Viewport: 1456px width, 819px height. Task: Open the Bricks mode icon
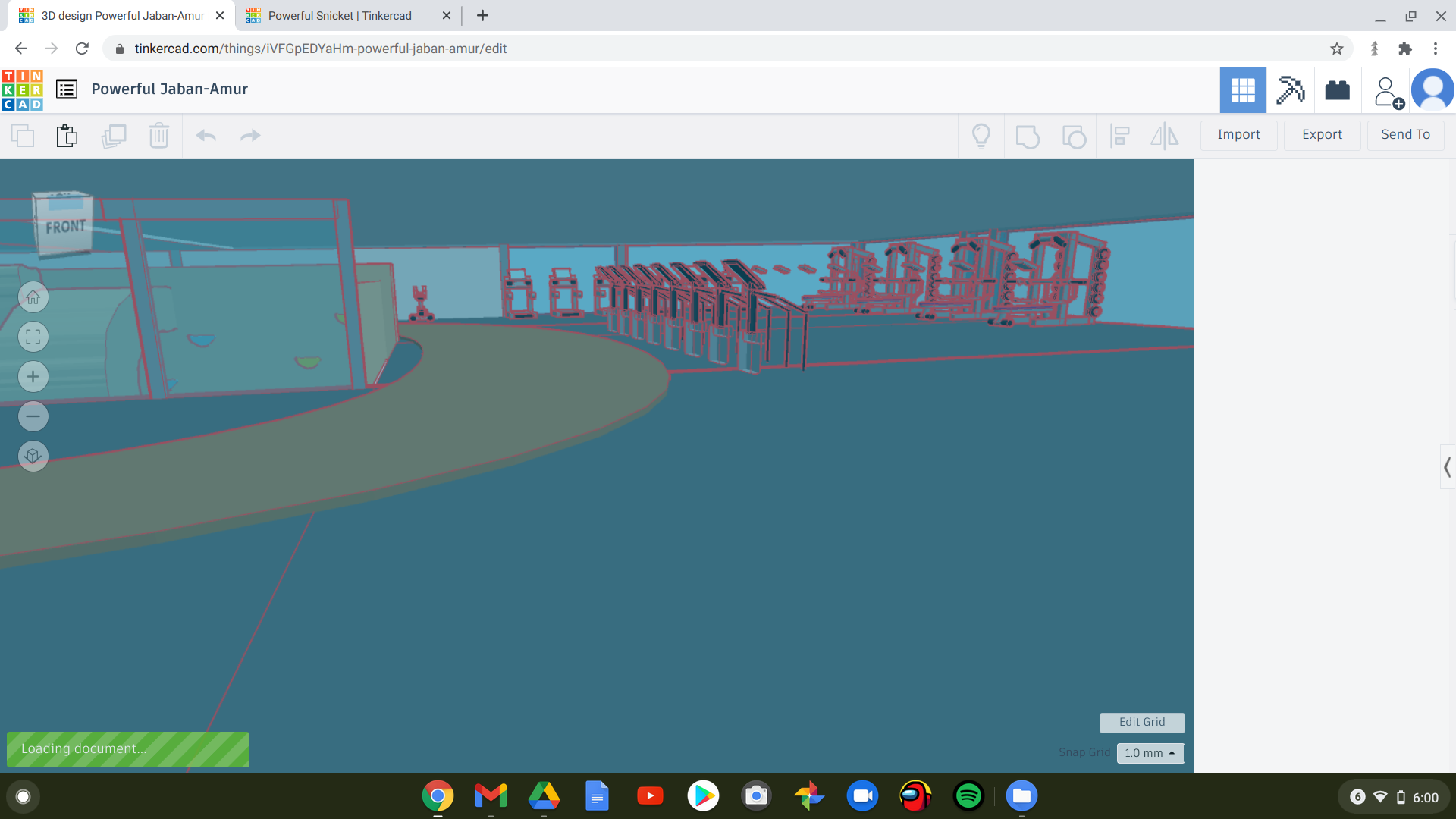coord(1337,90)
